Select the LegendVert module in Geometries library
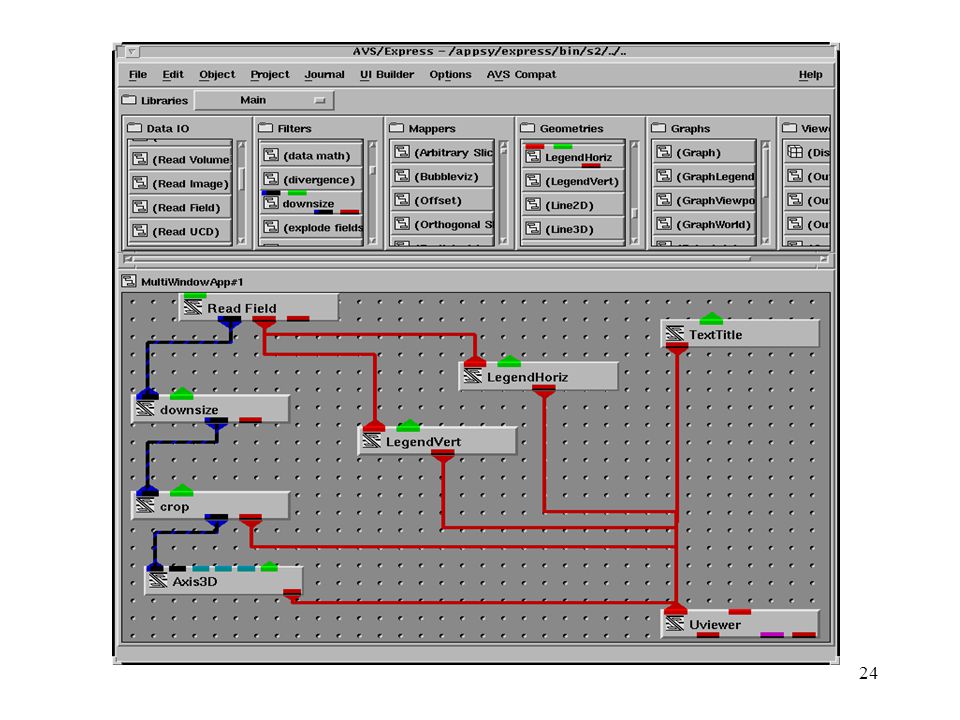 tap(573, 181)
